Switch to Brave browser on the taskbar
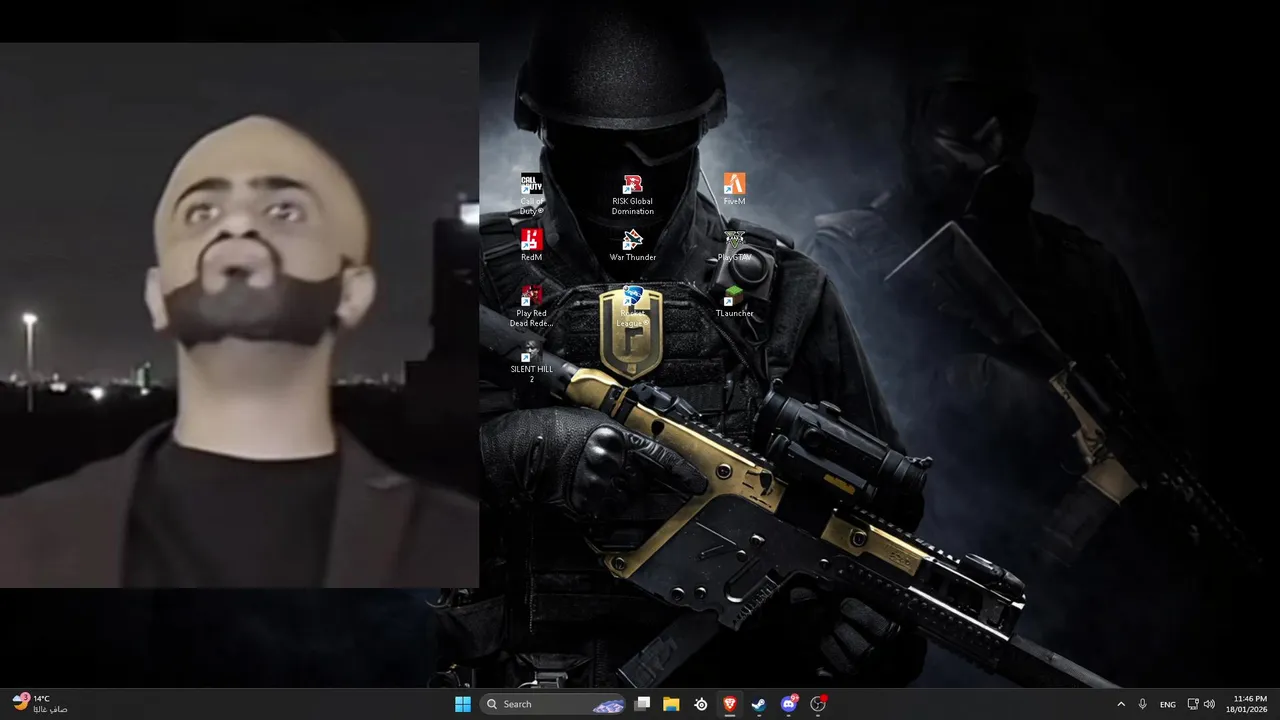Viewport: 1280px width, 720px height. (x=730, y=704)
